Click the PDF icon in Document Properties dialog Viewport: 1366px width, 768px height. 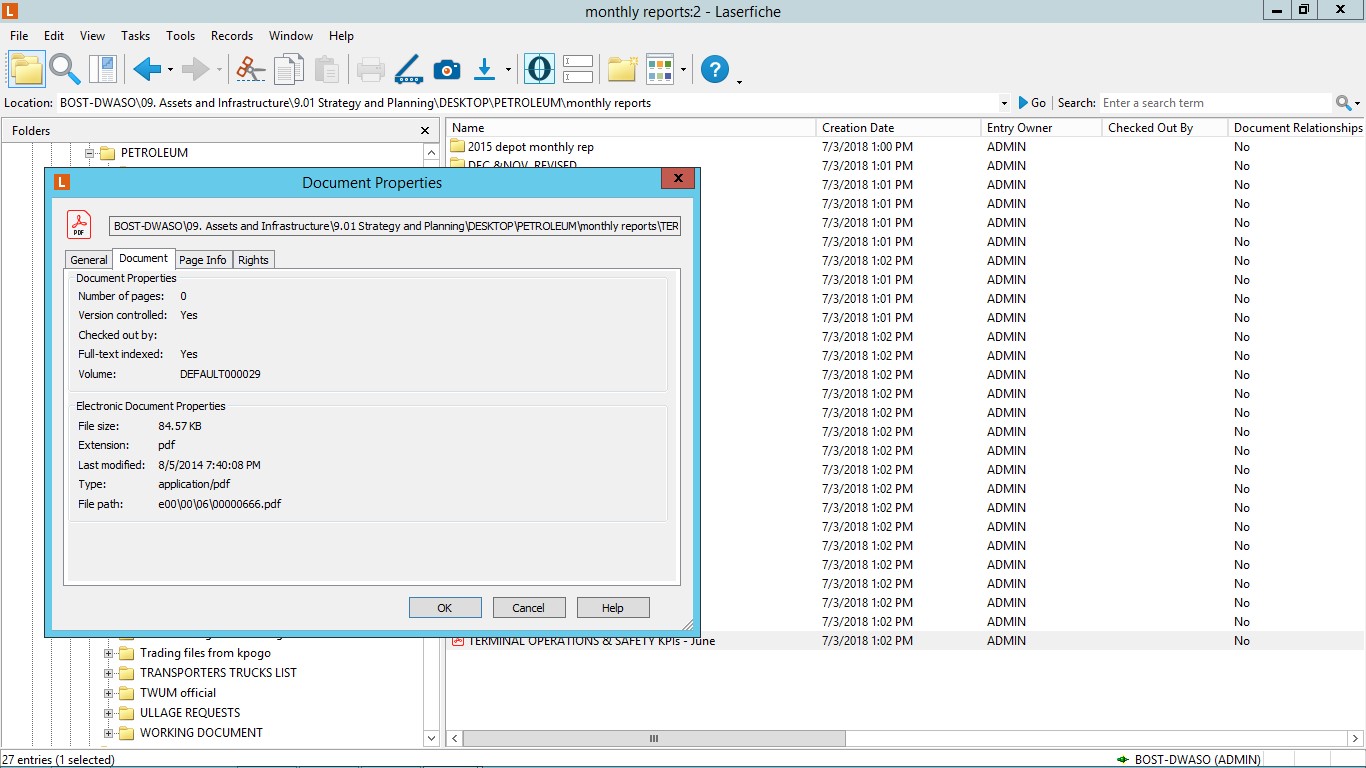click(x=79, y=225)
